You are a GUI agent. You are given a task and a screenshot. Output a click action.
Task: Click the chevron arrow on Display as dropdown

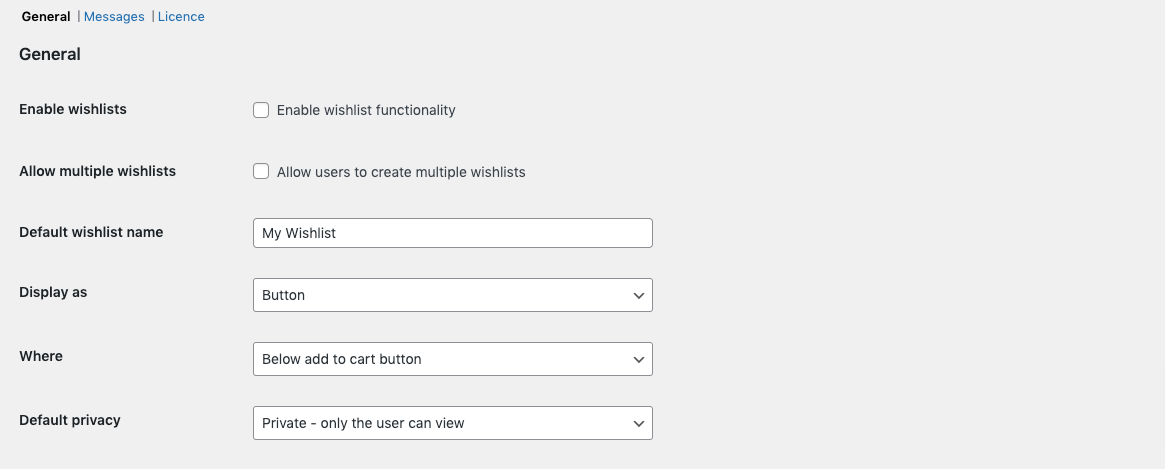click(x=639, y=296)
